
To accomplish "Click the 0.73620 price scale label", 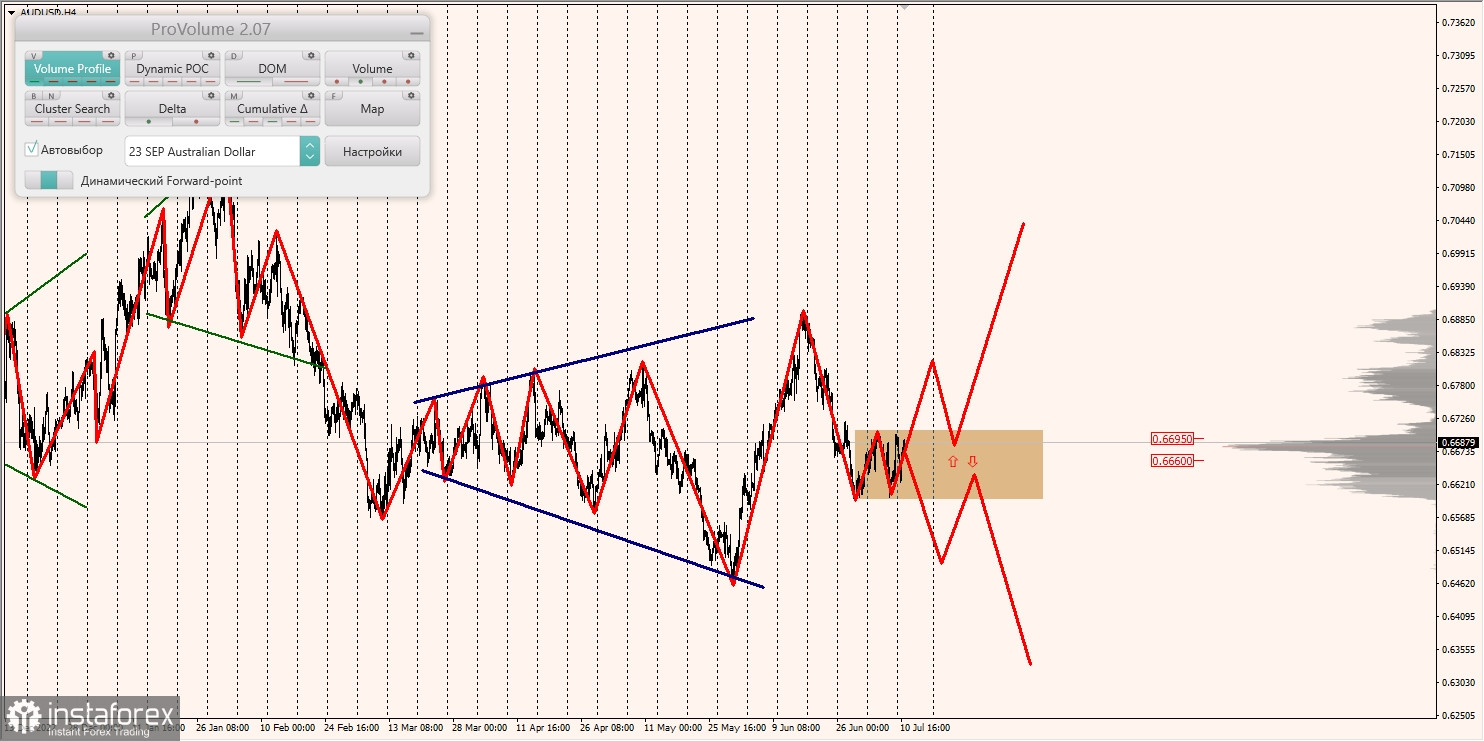I will point(1460,22).
